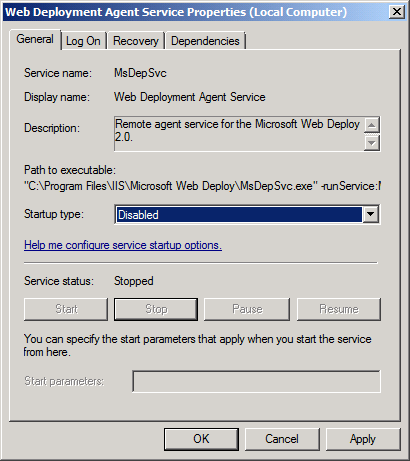410x461 pixels.
Task: Click the description scroll up arrow
Action: coord(371,125)
